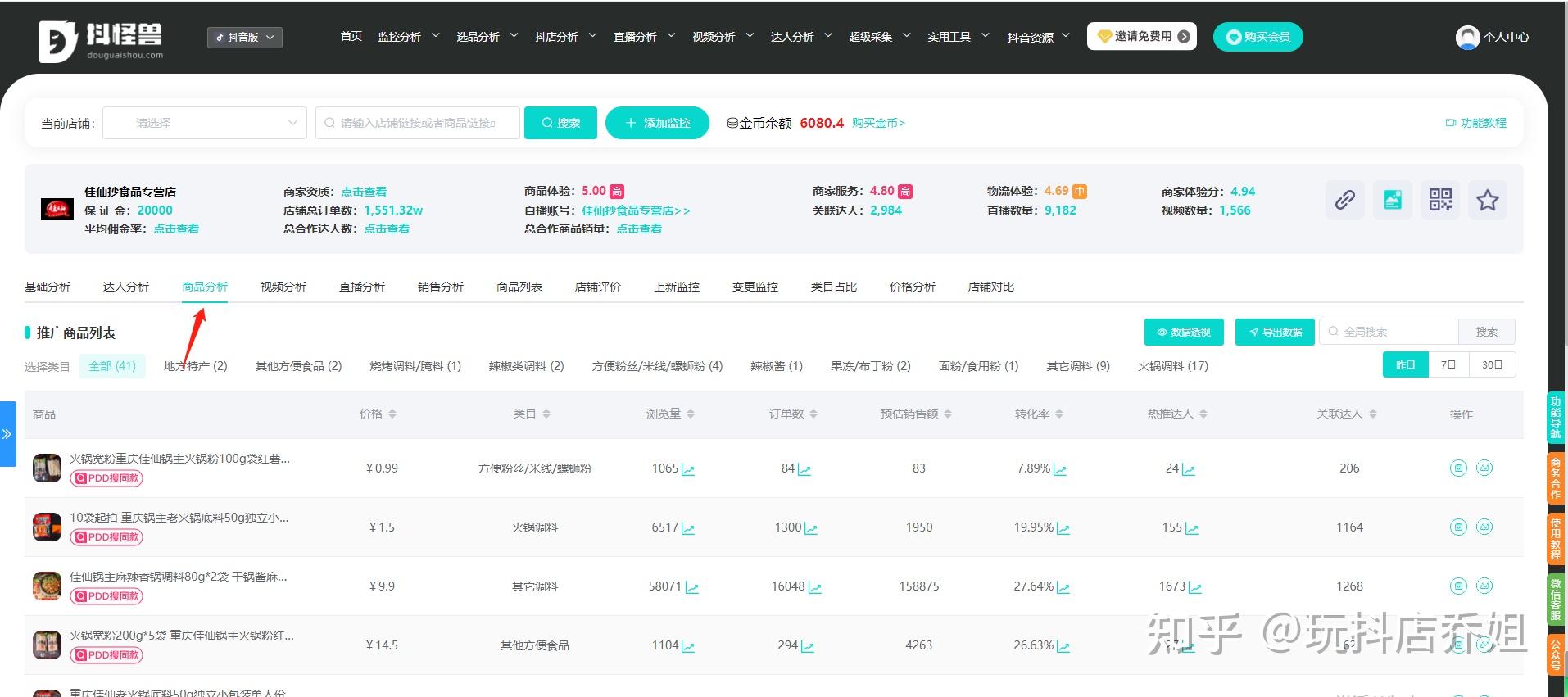Filter by 火锅调料 (17) category

[1173, 366]
